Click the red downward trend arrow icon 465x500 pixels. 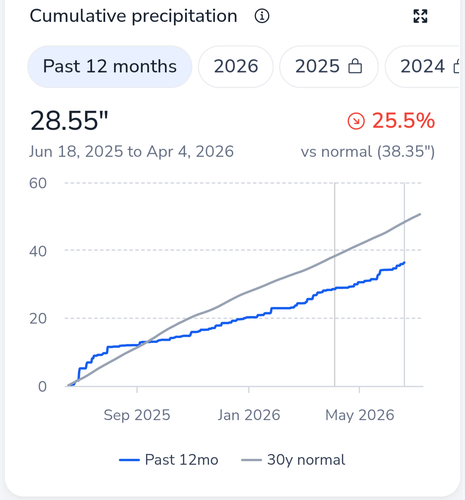coord(356,121)
